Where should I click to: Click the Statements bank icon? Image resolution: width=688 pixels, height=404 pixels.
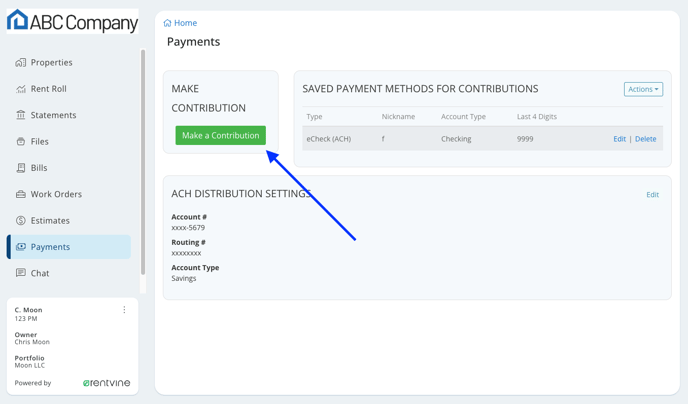point(21,115)
